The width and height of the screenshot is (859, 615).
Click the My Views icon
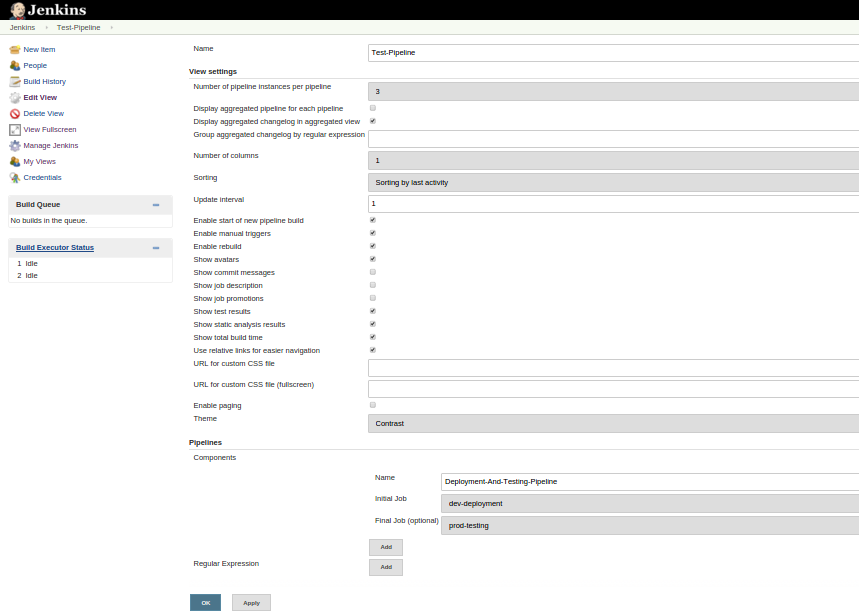[15, 162]
